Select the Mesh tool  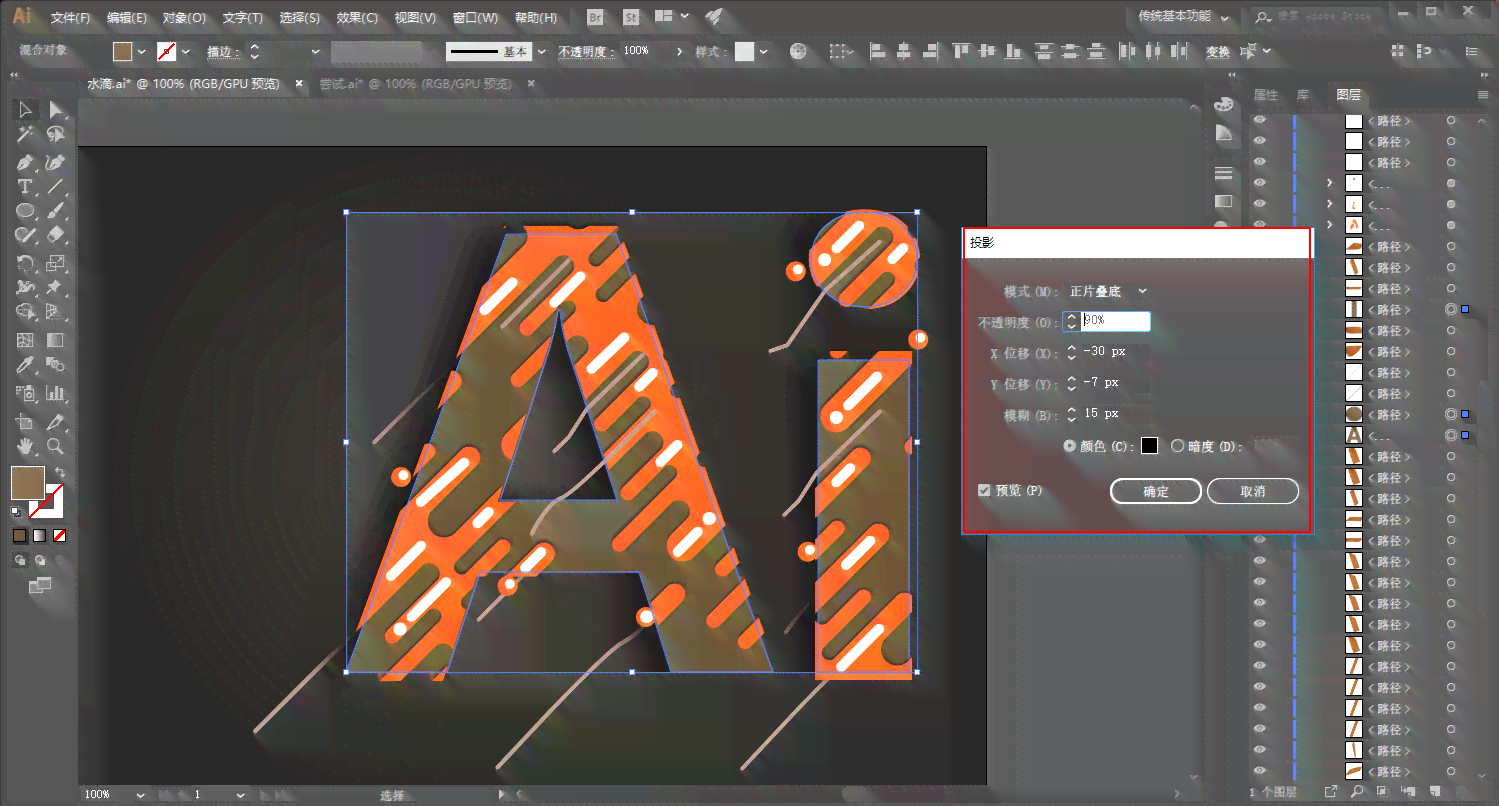[x=26, y=341]
